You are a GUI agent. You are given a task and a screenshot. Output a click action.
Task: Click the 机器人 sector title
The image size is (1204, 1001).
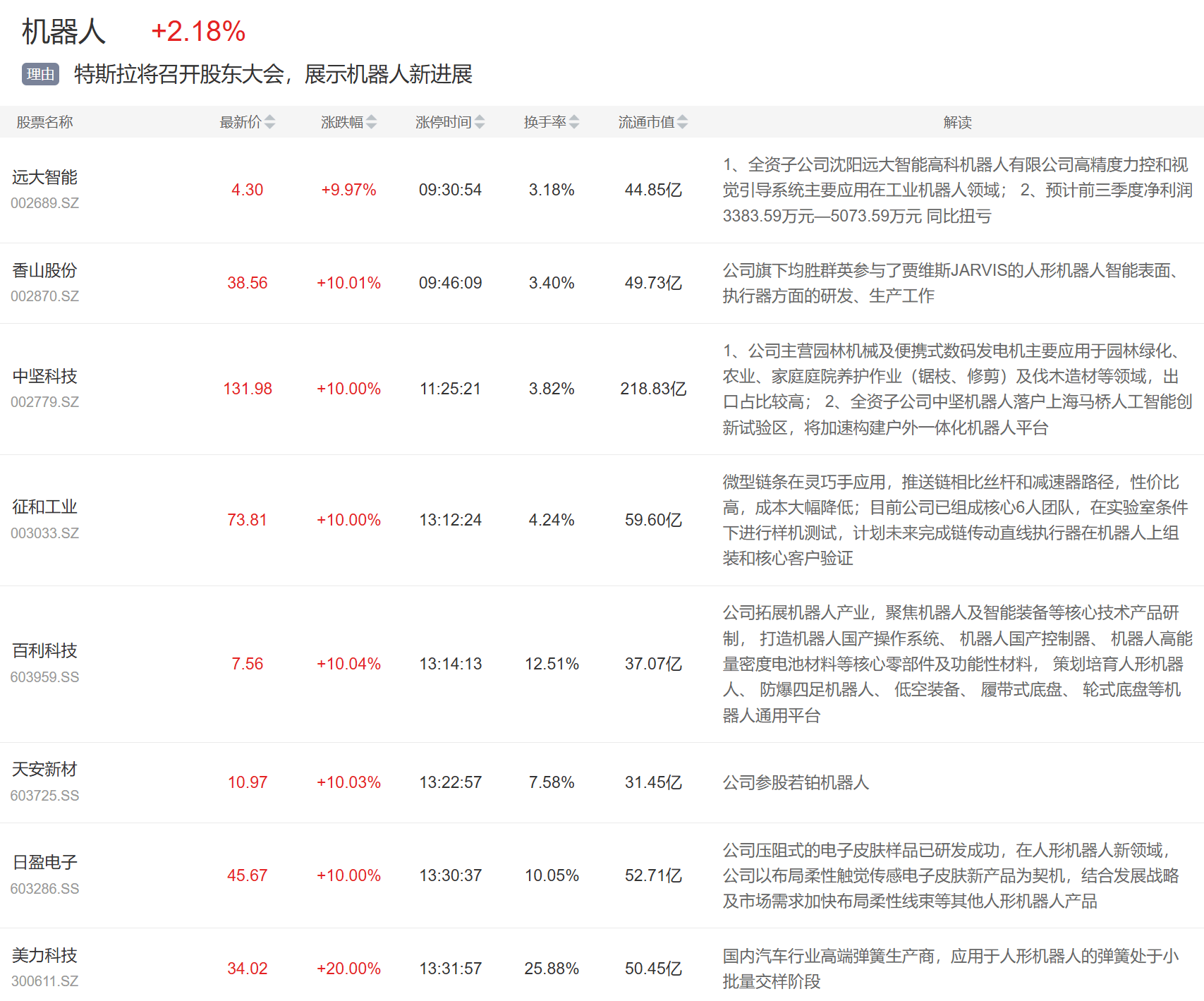point(63,32)
